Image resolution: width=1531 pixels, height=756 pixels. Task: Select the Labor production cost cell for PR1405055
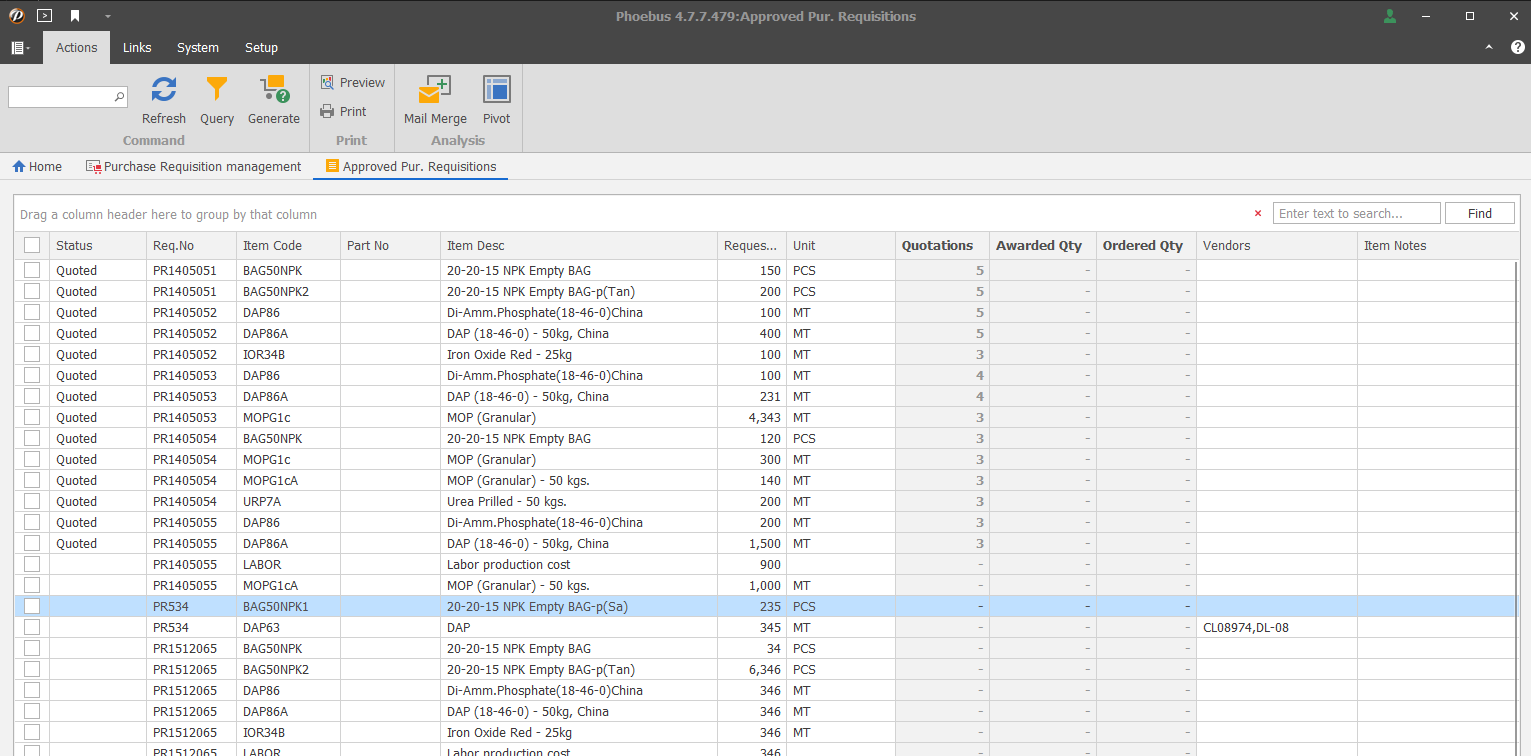pos(579,564)
